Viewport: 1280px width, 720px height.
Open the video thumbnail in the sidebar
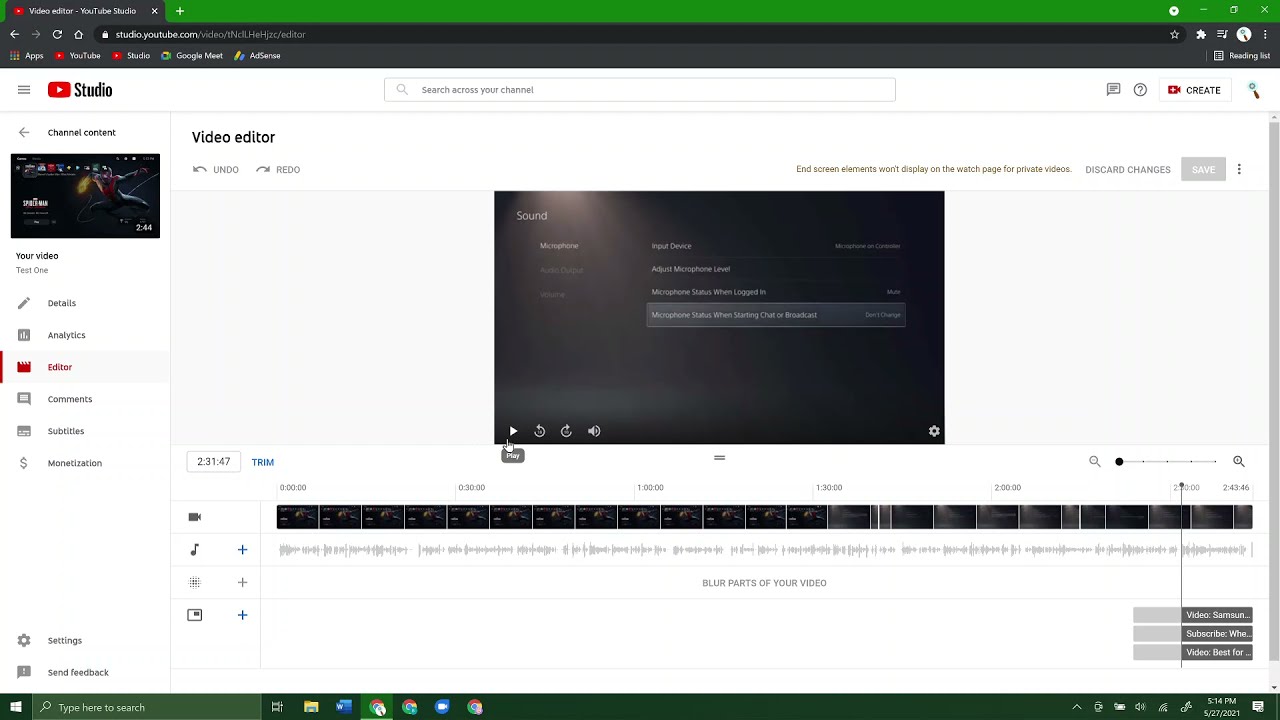(x=85, y=196)
